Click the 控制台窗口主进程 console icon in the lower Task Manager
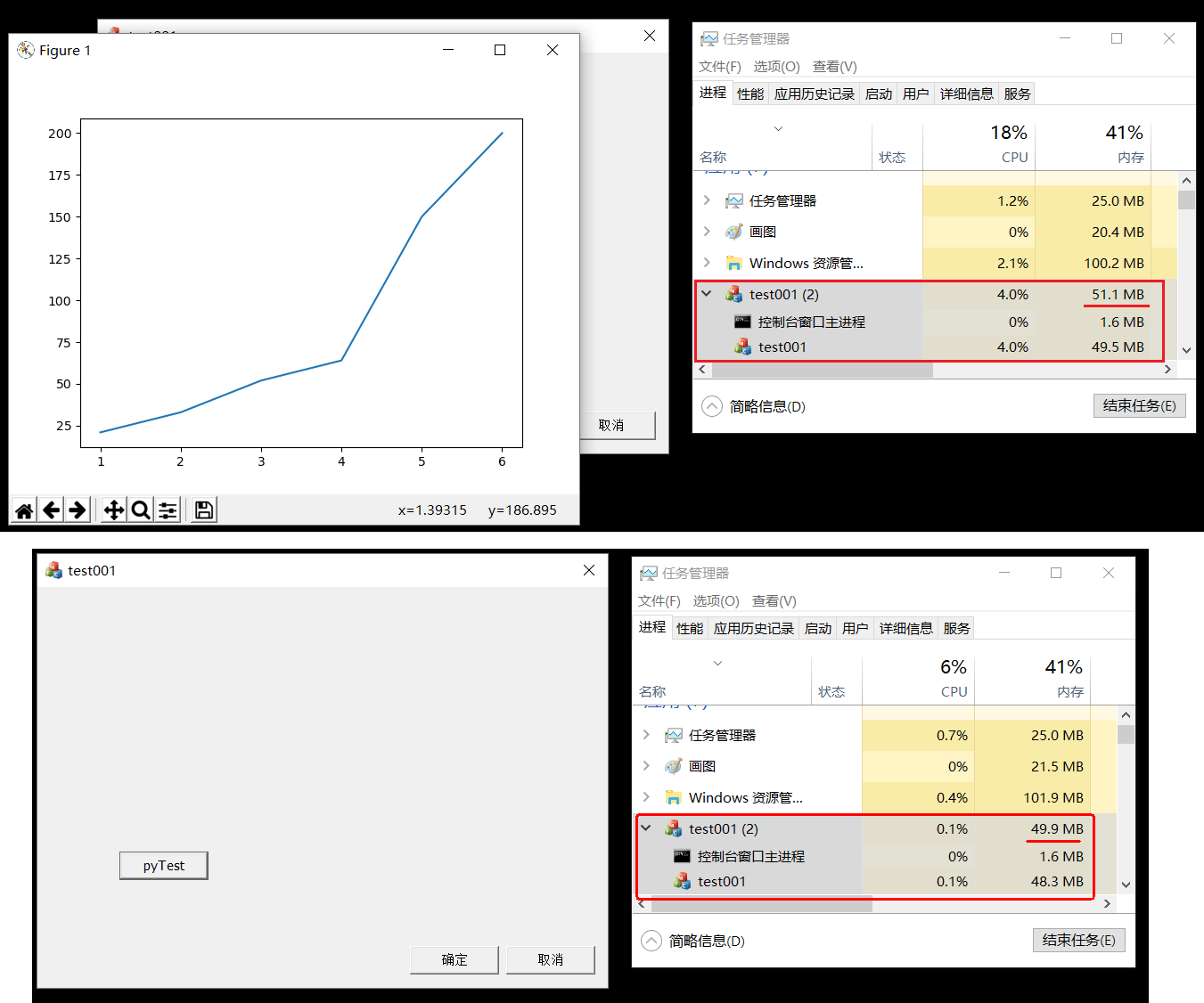1204x1003 pixels. [x=682, y=856]
